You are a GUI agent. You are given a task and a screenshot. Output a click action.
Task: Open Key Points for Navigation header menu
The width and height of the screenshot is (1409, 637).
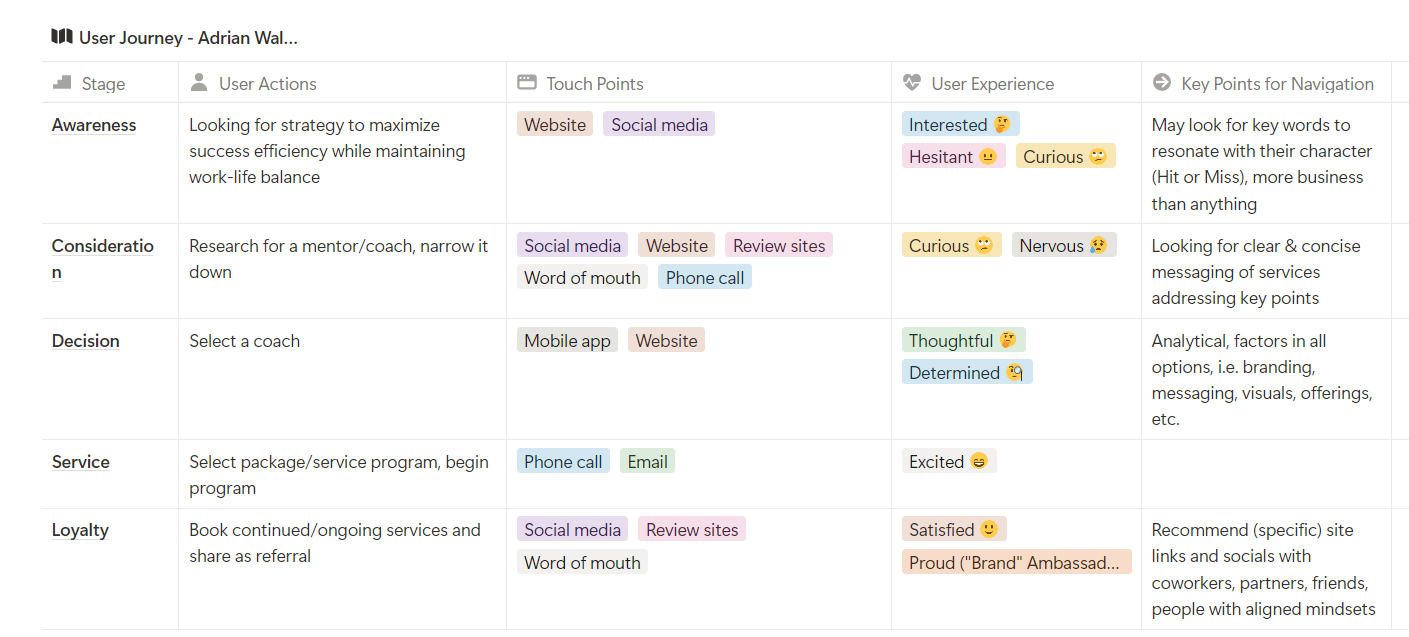pos(1266,83)
